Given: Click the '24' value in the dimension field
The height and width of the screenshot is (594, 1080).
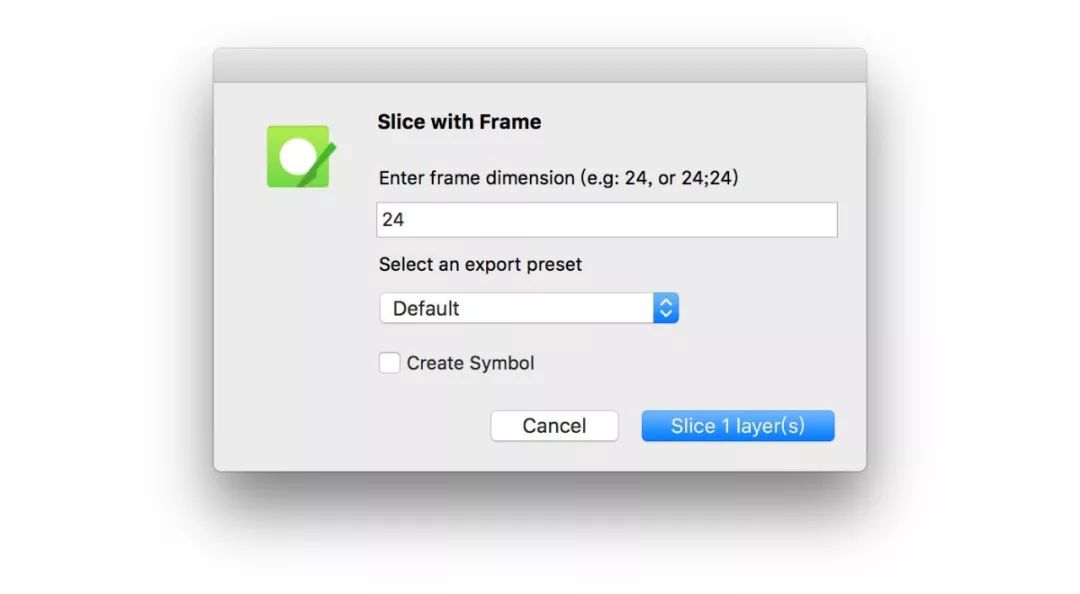Looking at the screenshot, I should pos(393,220).
